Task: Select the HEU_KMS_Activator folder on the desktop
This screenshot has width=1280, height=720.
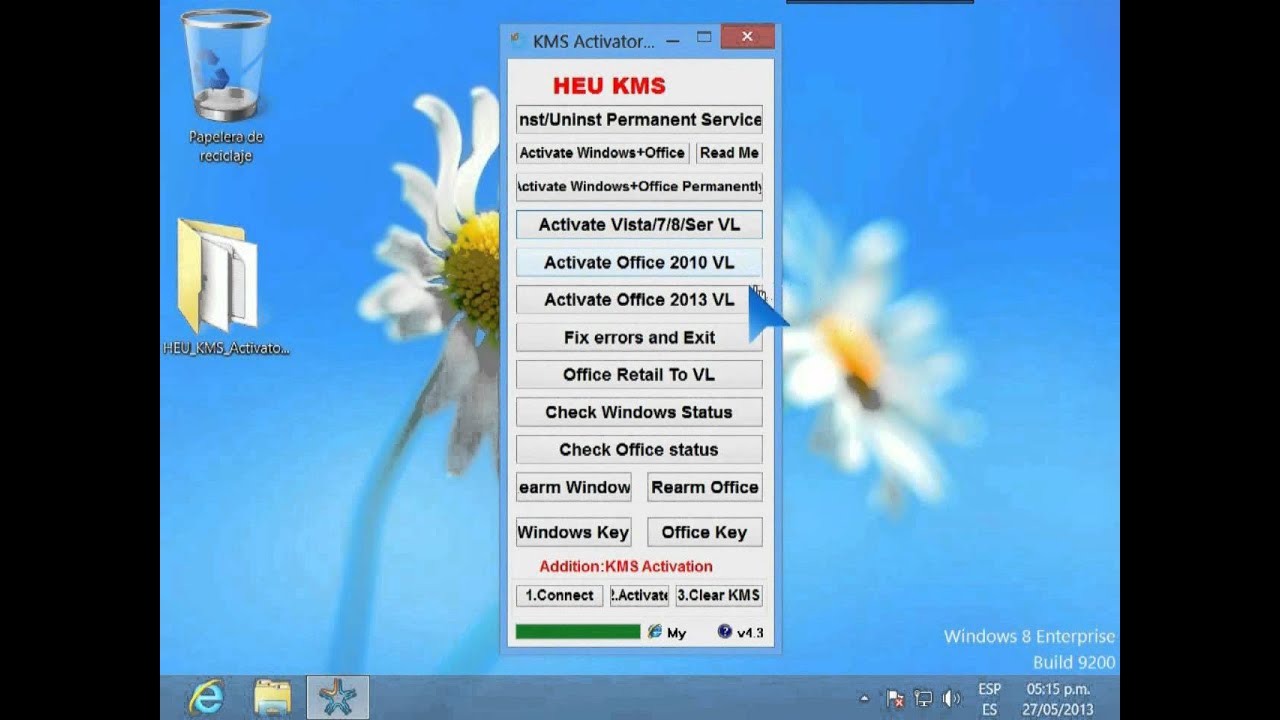Action: coord(226,288)
